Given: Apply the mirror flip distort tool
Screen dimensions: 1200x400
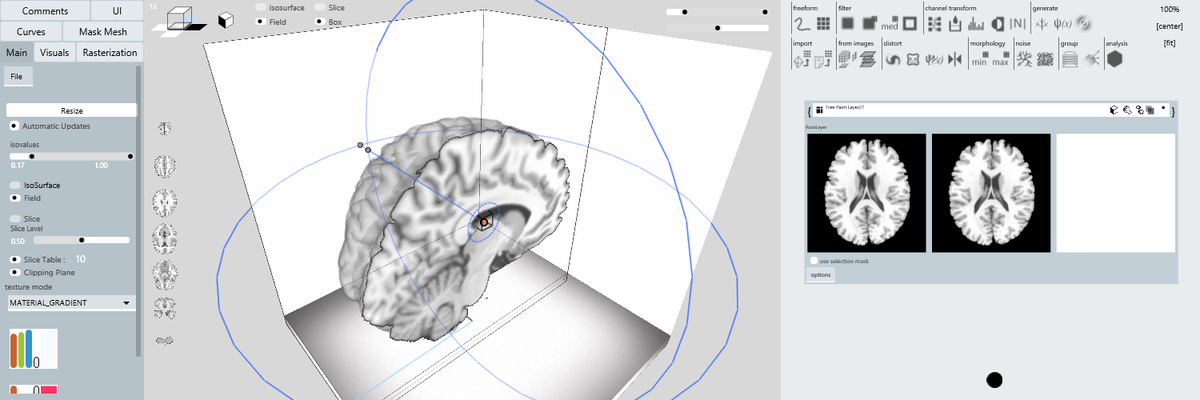Looking at the screenshot, I should pyautogui.click(x=954, y=60).
